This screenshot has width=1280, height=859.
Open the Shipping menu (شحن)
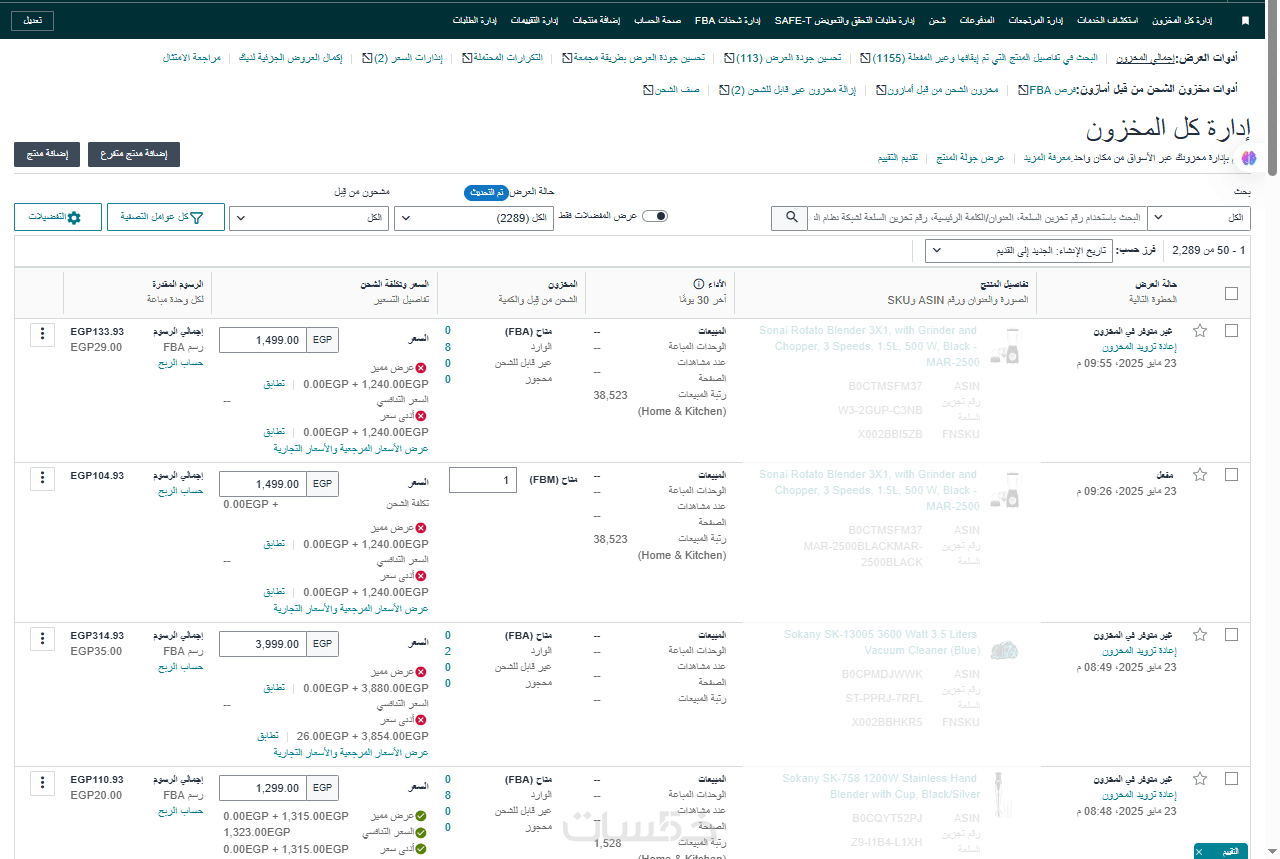click(937, 20)
